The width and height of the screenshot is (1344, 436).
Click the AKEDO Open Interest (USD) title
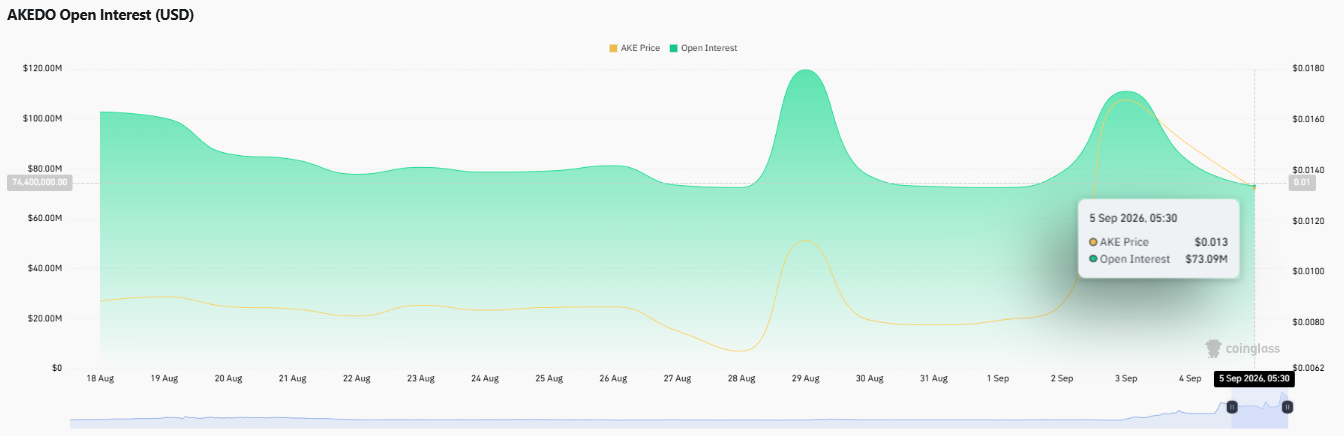pyautogui.click(x=101, y=15)
